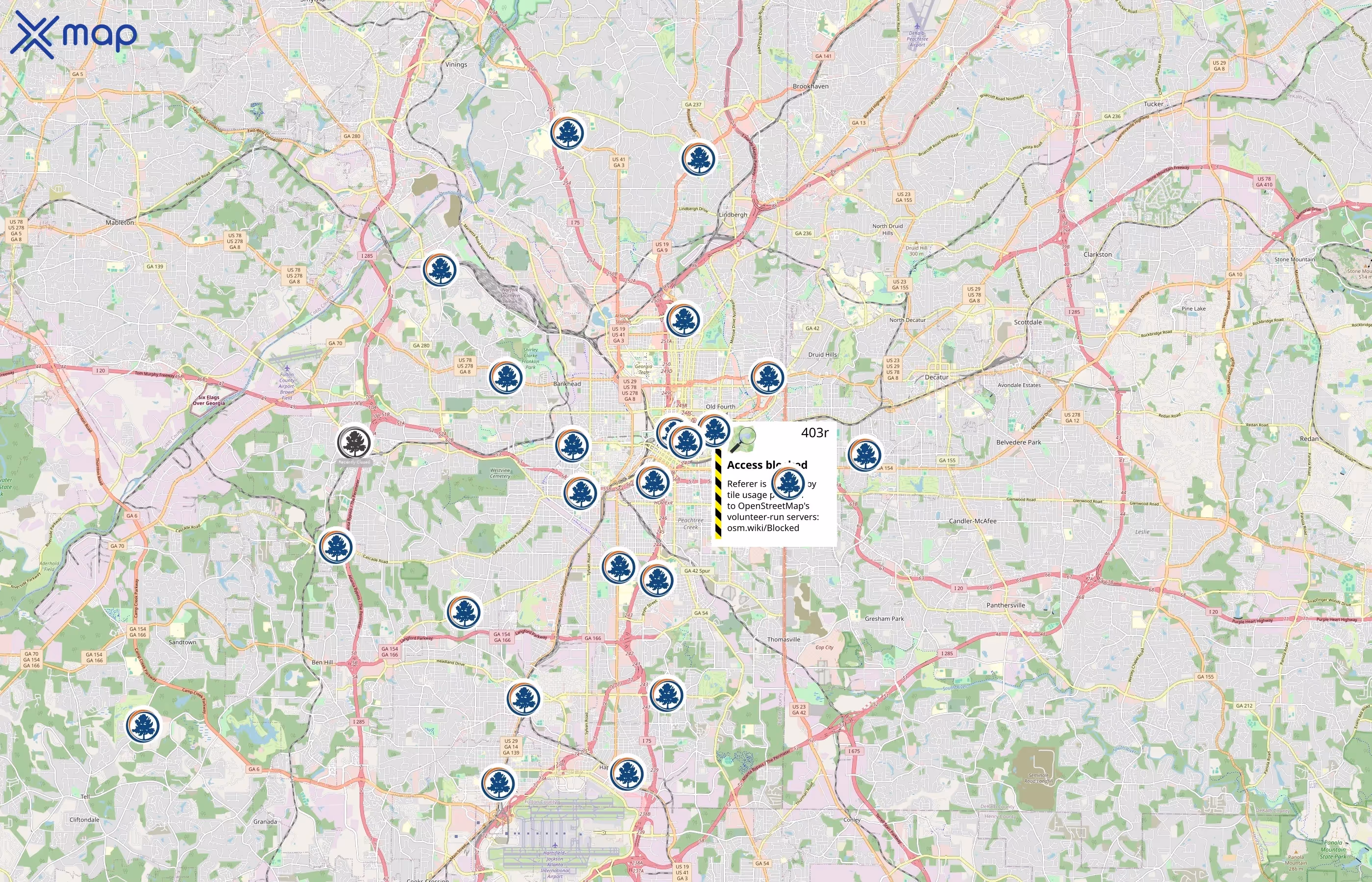Open tree marker south of Vinings near exit 255
The image size is (1372, 882).
tap(567, 133)
